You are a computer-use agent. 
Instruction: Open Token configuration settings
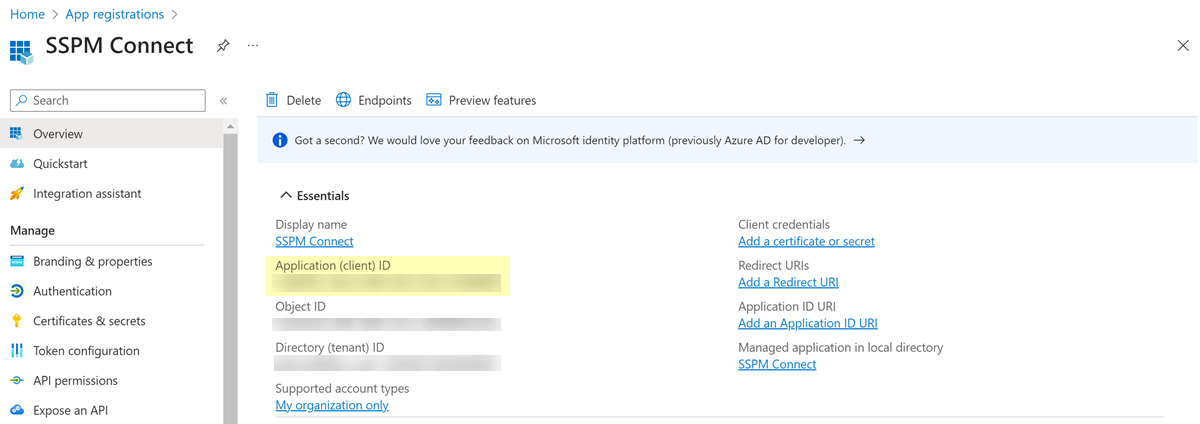click(x=86, y=351)
